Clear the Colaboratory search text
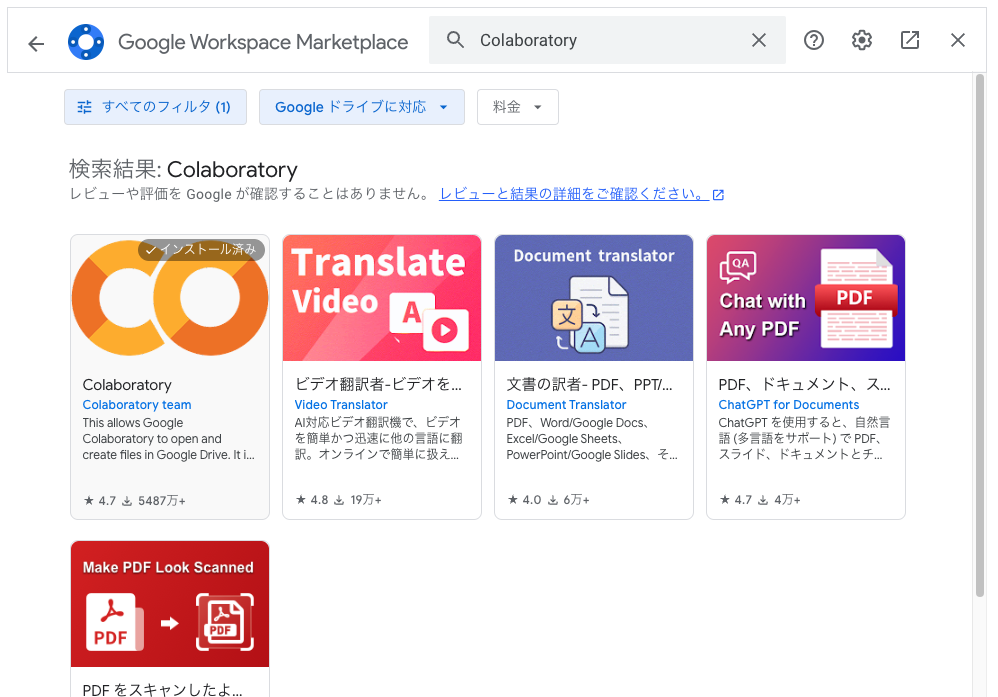998x697 pixels. pos(759,40)
